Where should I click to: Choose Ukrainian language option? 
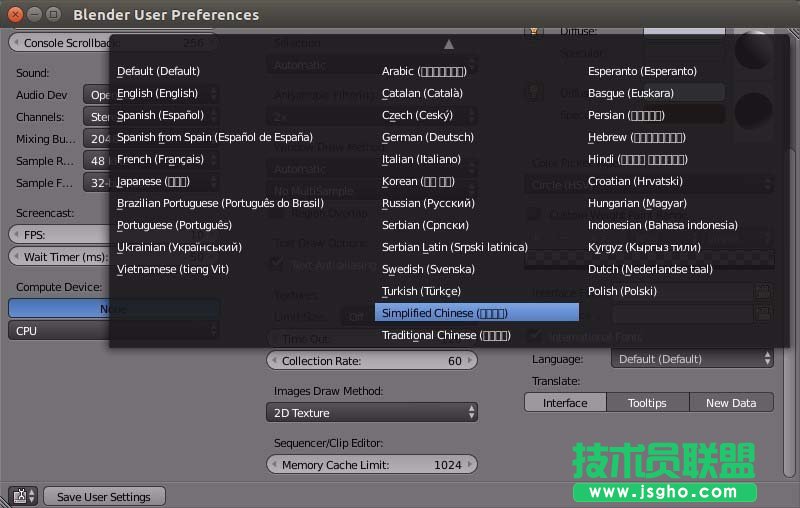click(x=179, y=247)
